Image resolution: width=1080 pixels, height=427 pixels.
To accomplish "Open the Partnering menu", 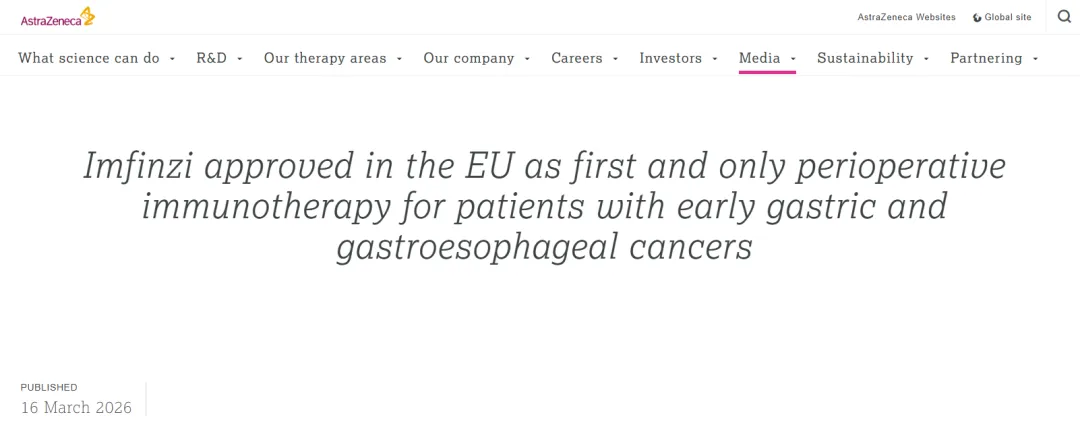I will click(986, 58).
